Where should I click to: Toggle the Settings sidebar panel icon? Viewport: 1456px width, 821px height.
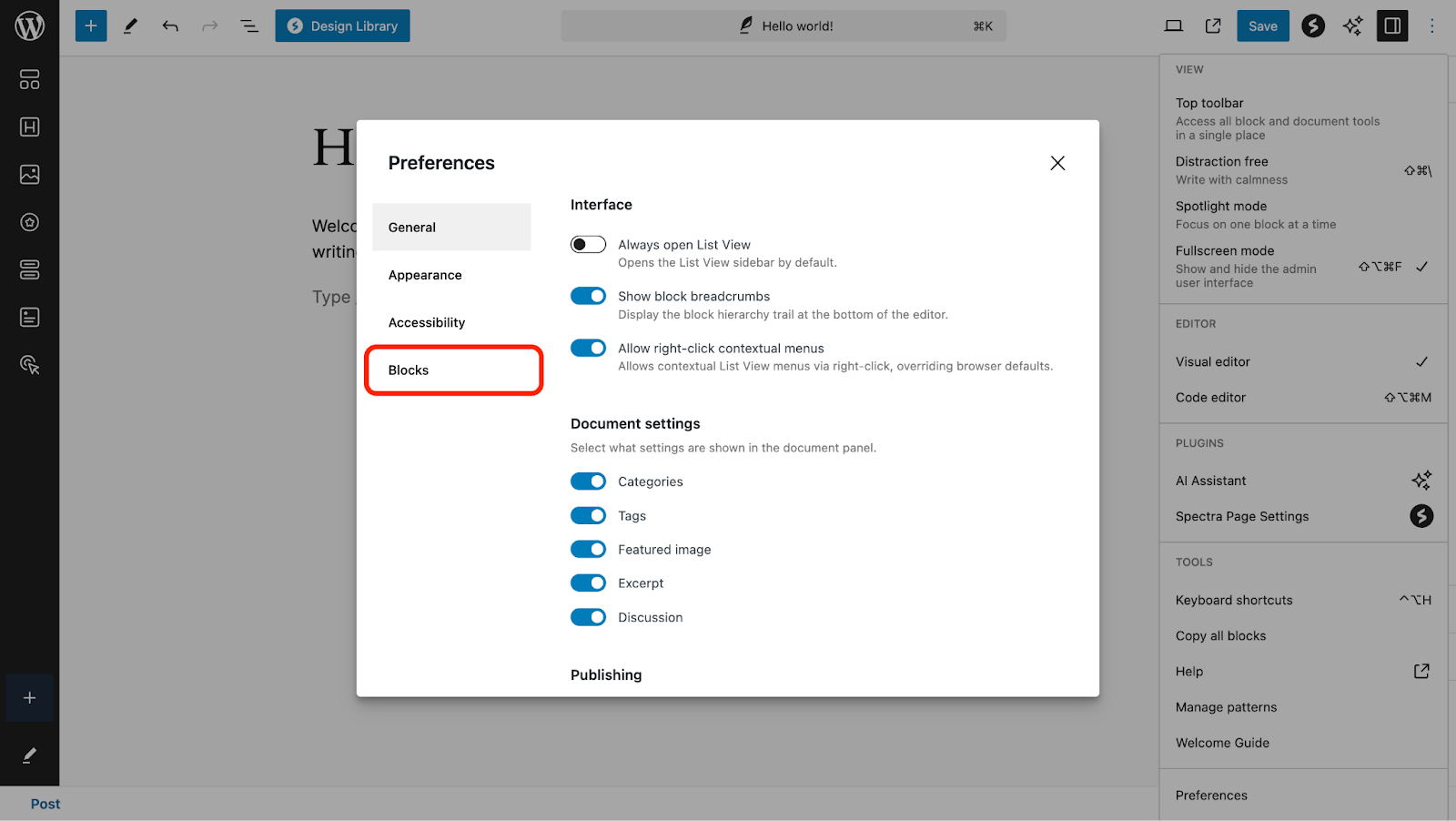point(1392,25)
